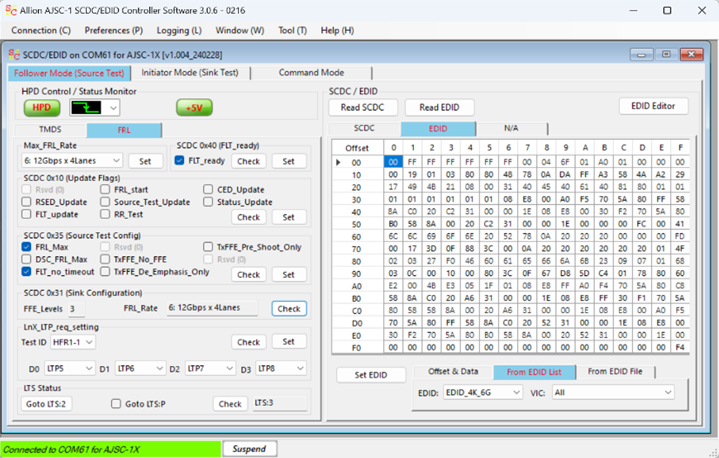Uncheck the FRL_Max checkbox
Image resolution: width=719 pixels, height=458 pixels.
coord(27,247)
